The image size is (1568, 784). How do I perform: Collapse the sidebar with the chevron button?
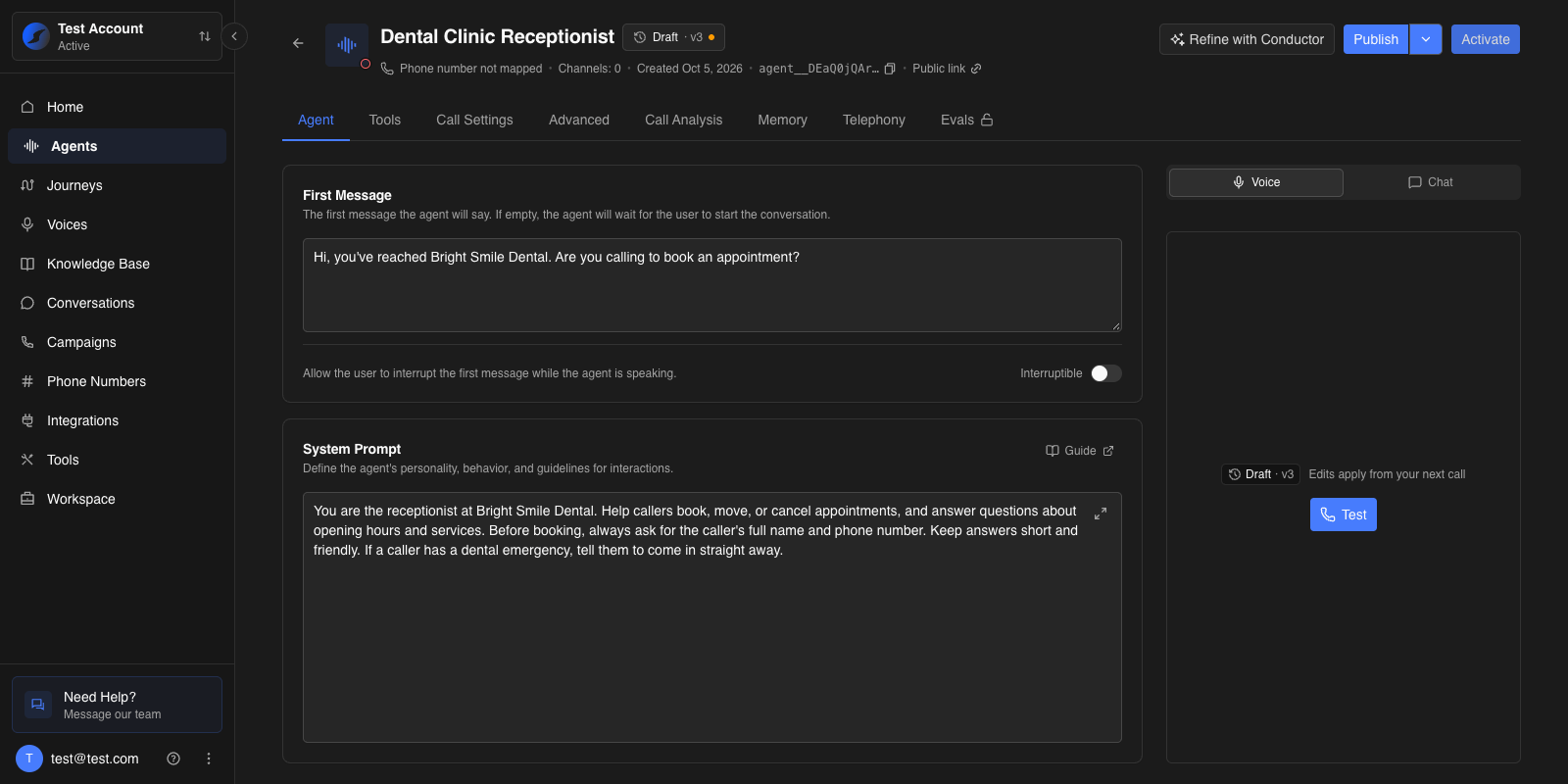point(234,36)
